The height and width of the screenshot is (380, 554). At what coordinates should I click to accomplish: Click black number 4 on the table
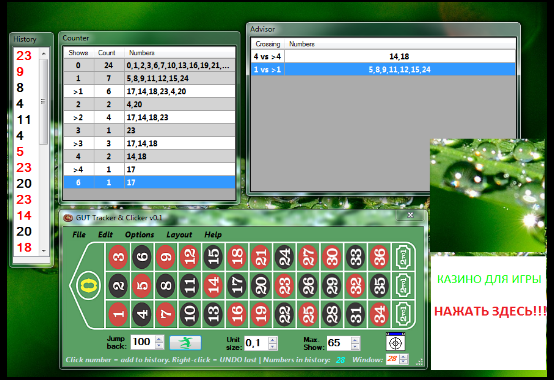[x=142, y=314]
